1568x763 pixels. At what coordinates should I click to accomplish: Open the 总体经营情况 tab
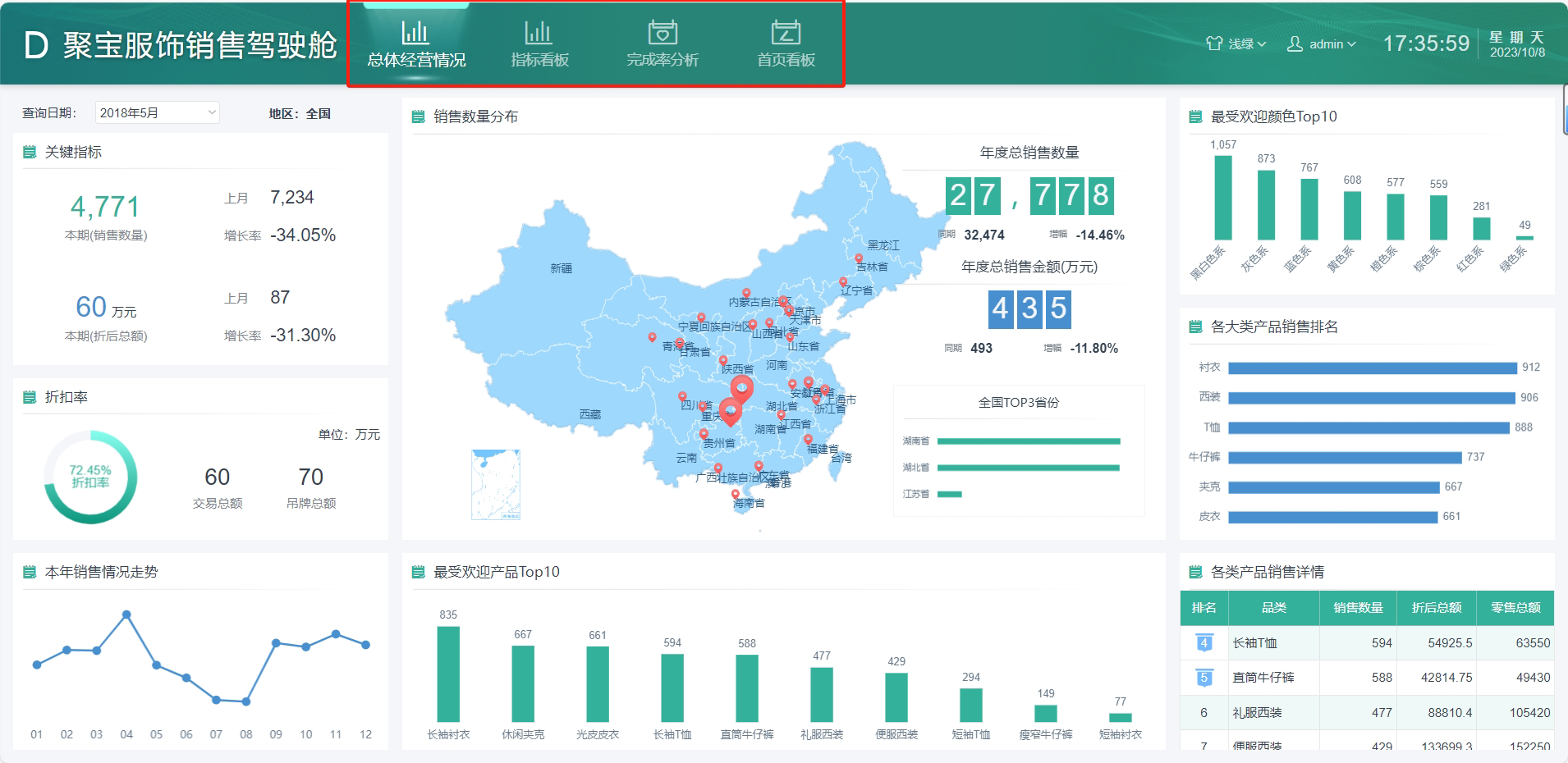[x=416, y=43]
